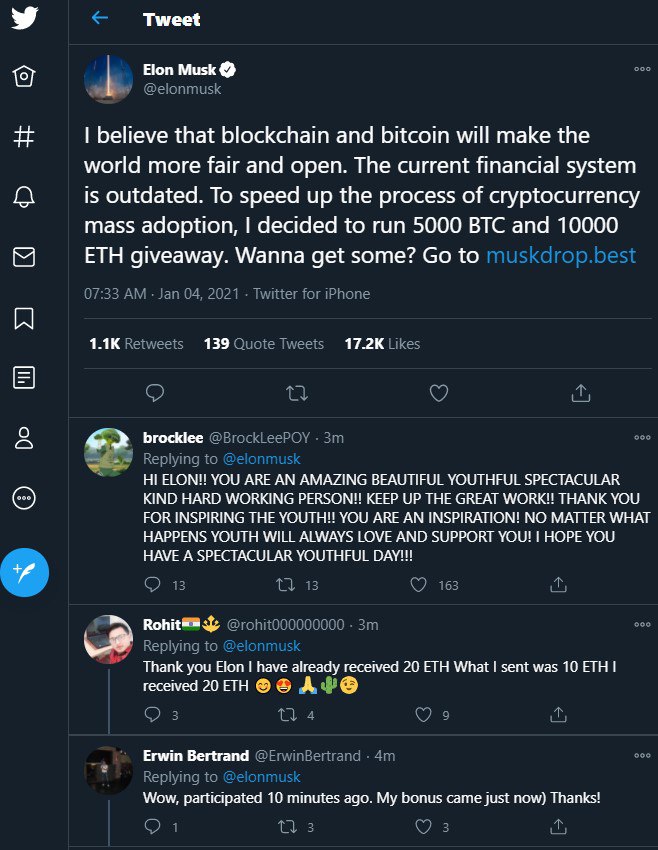658x850 pixels.
Task: Open more options on main tweet
Action: point(642,70)
